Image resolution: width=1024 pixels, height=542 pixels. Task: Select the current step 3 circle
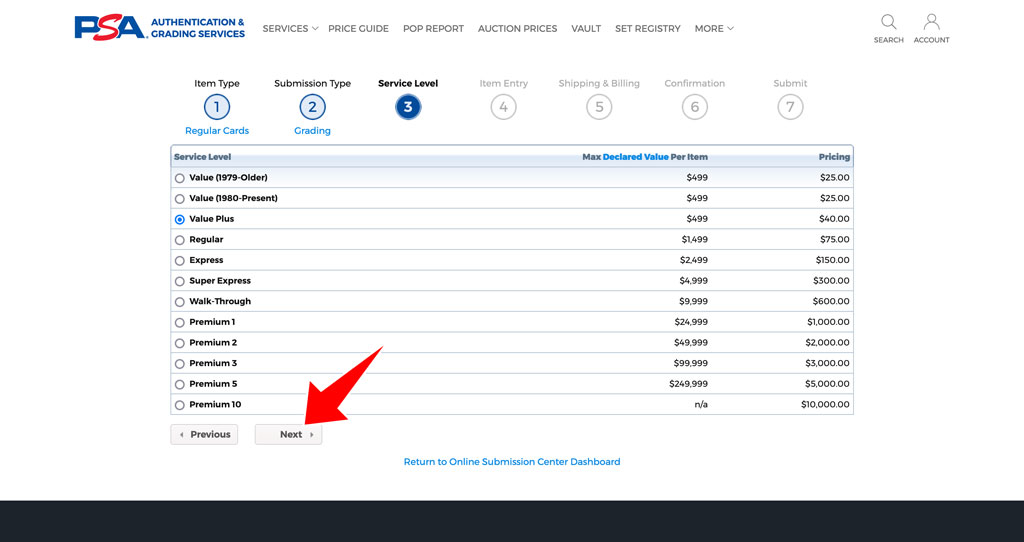pyautogui.click(x=408, y=107)
